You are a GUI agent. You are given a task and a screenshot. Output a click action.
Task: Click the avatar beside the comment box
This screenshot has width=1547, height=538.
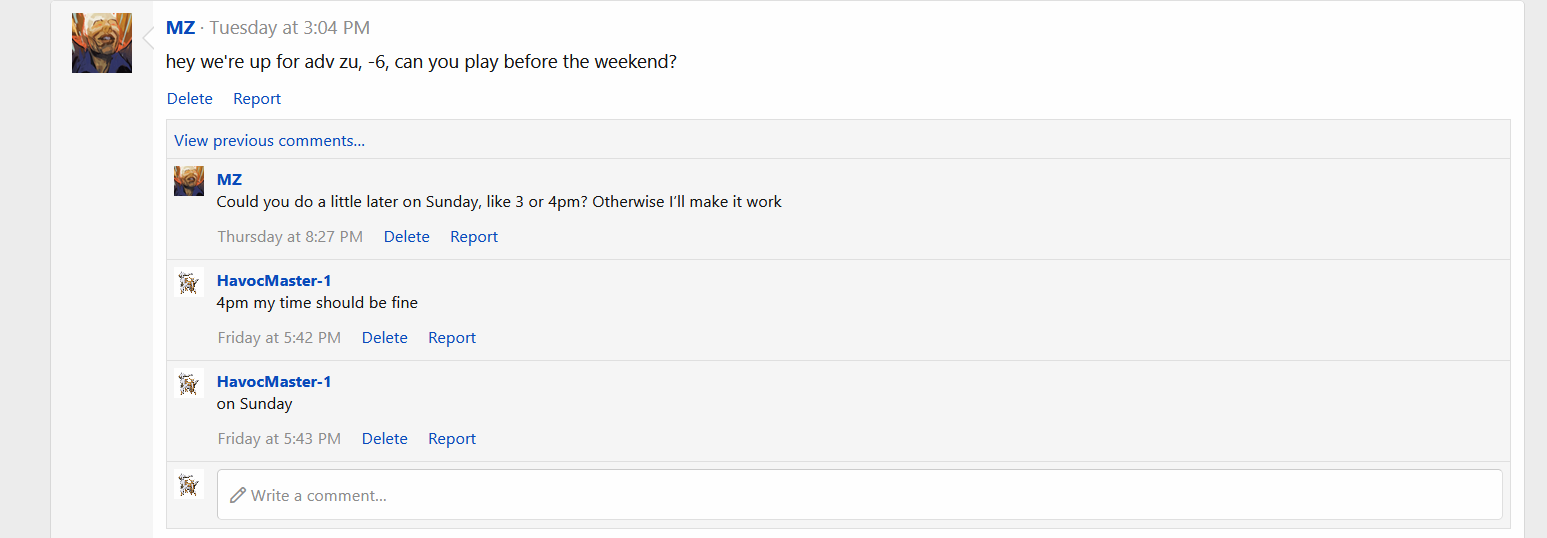[189, 484]
